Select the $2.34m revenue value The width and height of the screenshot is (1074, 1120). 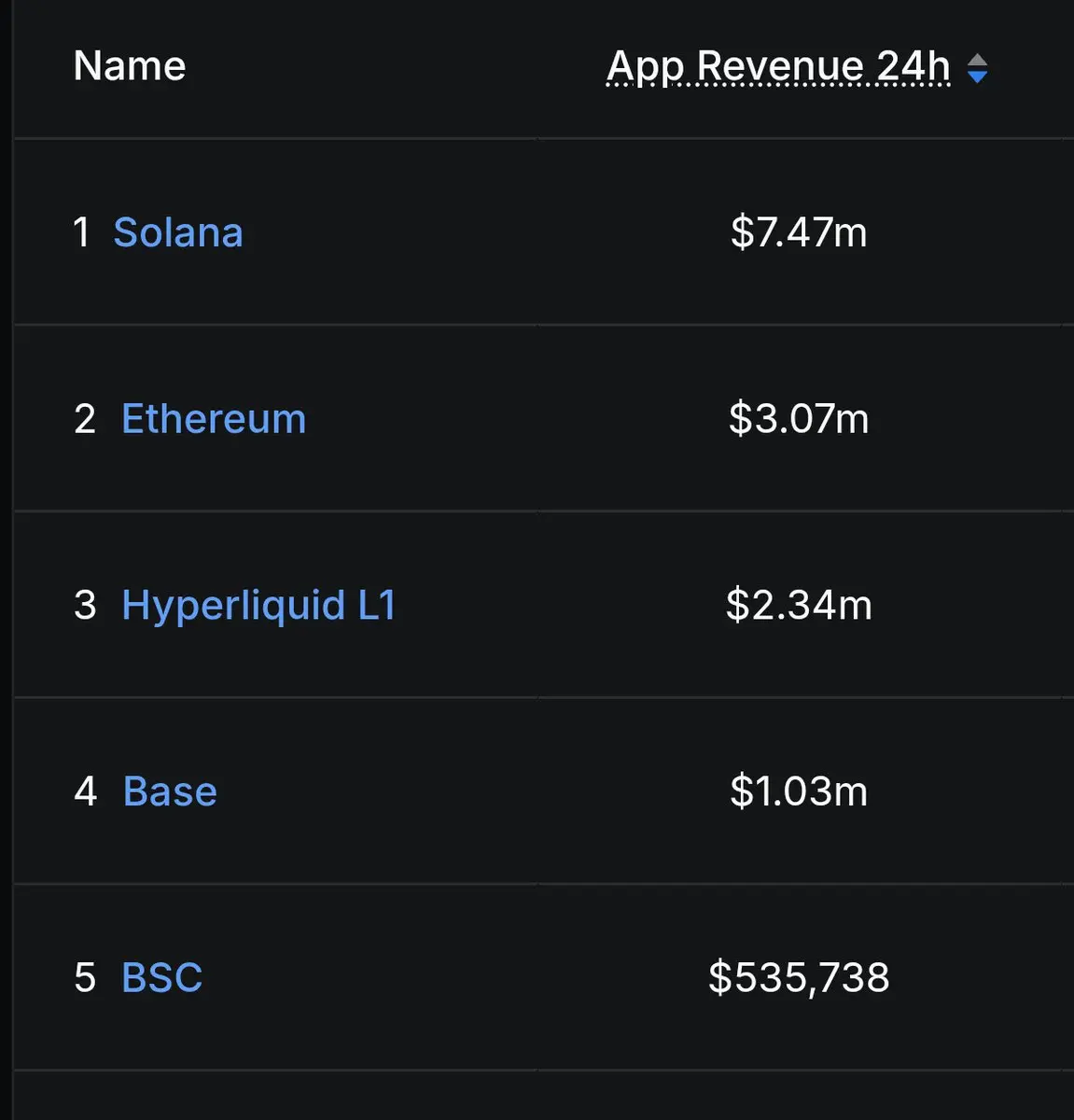pos(799,606)
